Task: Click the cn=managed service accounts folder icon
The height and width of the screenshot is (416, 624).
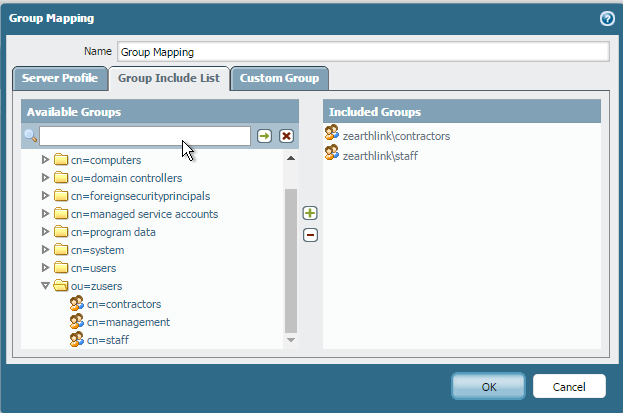Action: (x=60, y=214)
